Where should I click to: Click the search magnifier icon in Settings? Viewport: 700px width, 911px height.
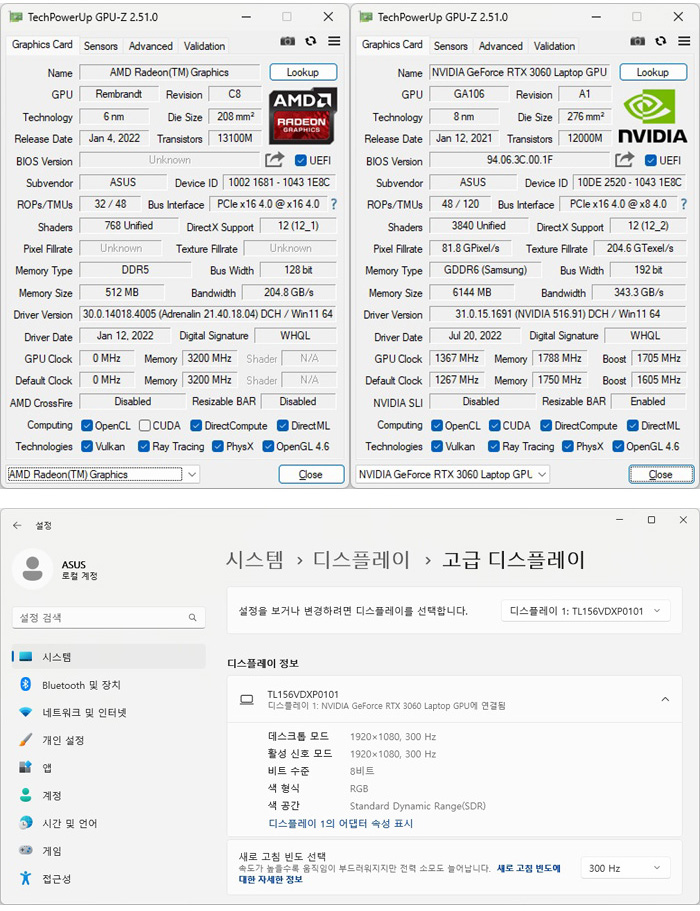click(192, 617)
